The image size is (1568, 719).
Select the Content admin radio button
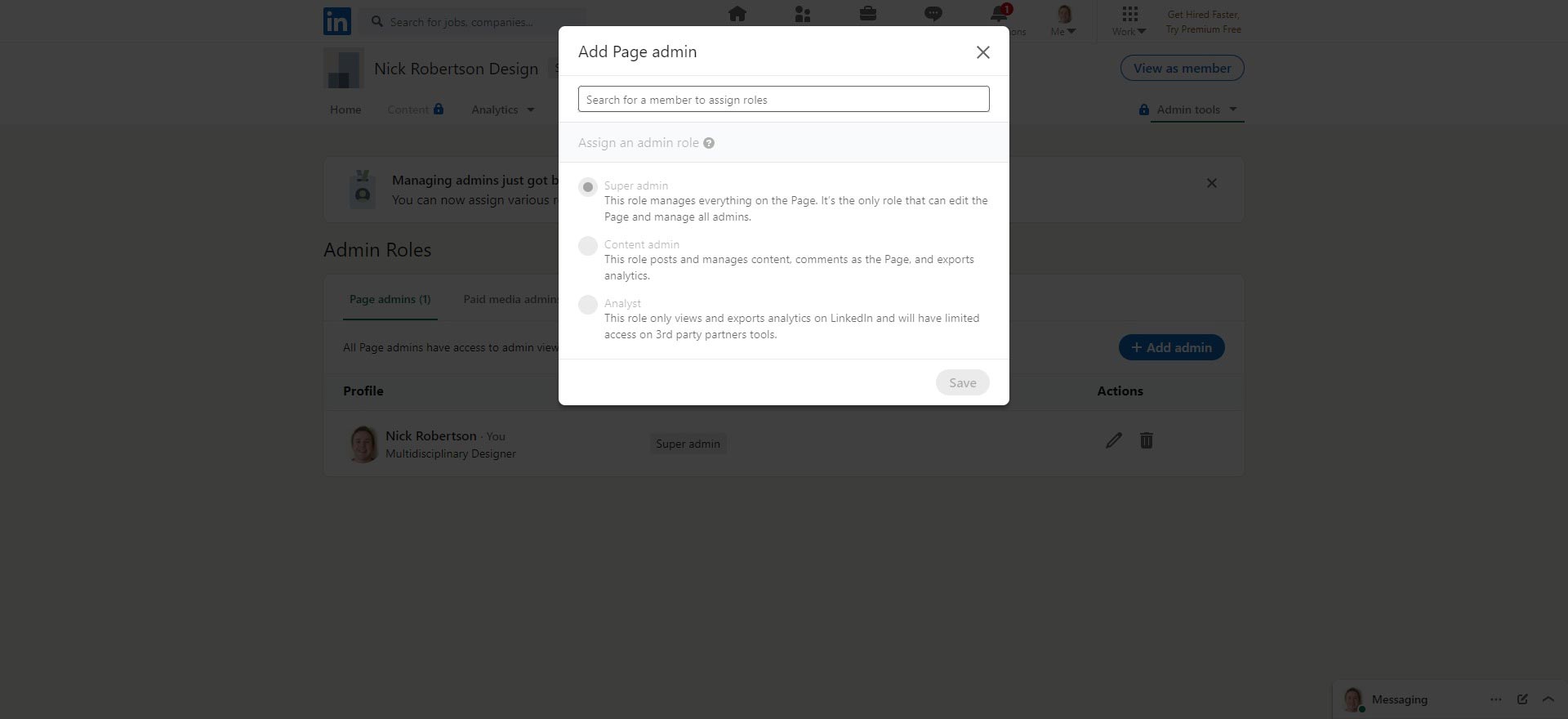click(588, 246)
